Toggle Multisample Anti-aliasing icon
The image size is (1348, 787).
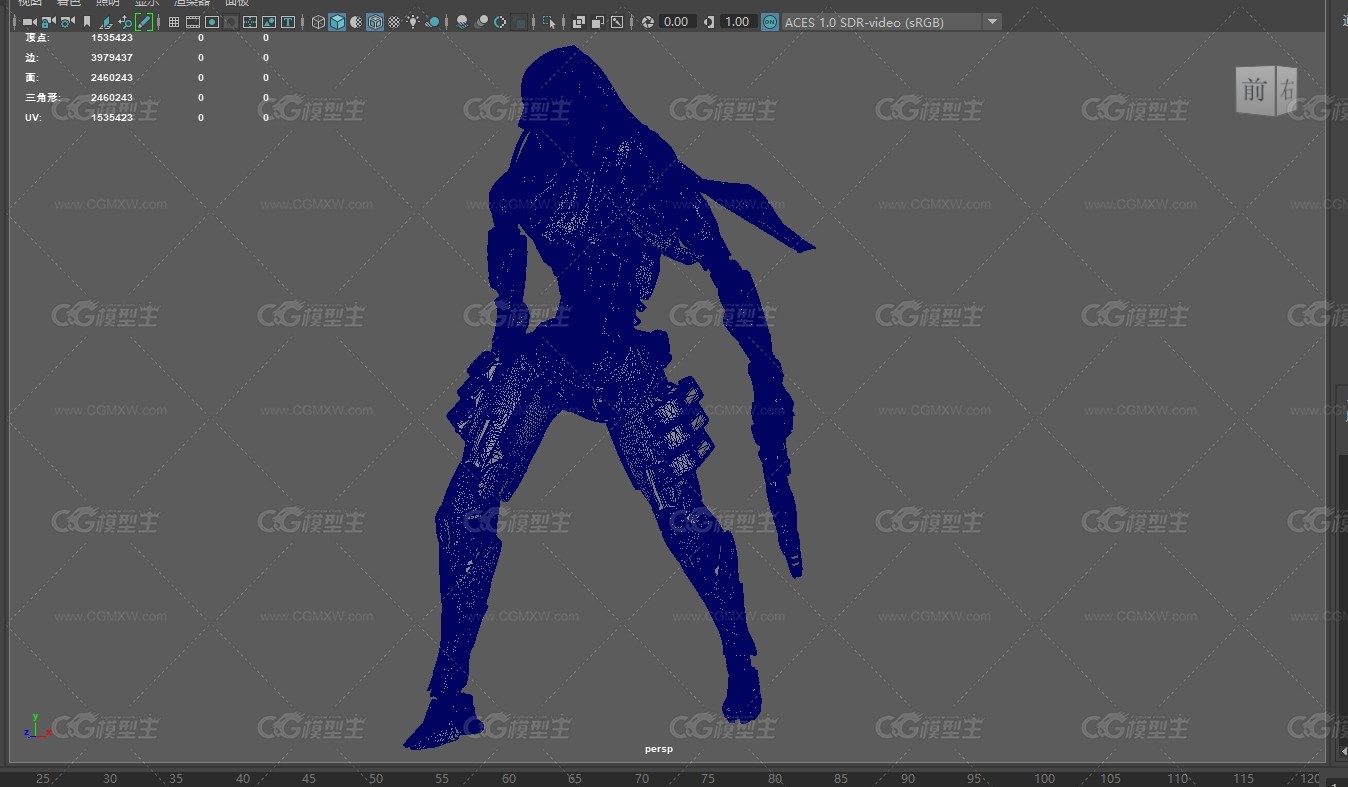pos(500,21)
